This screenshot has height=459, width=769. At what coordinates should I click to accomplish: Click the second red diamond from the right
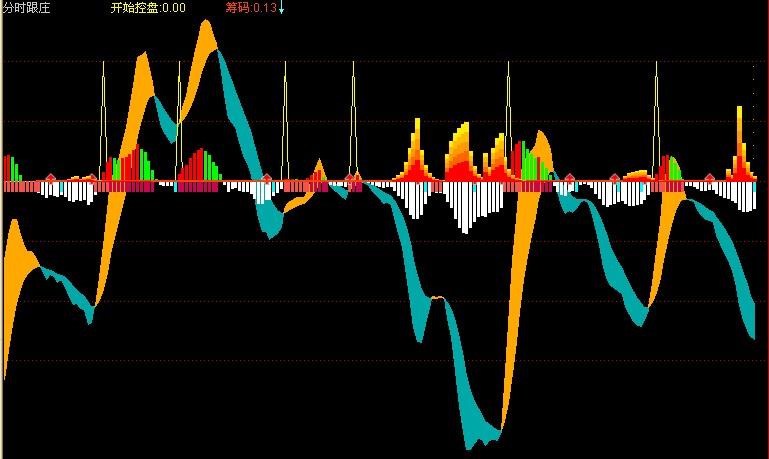(x=614, y=178)
